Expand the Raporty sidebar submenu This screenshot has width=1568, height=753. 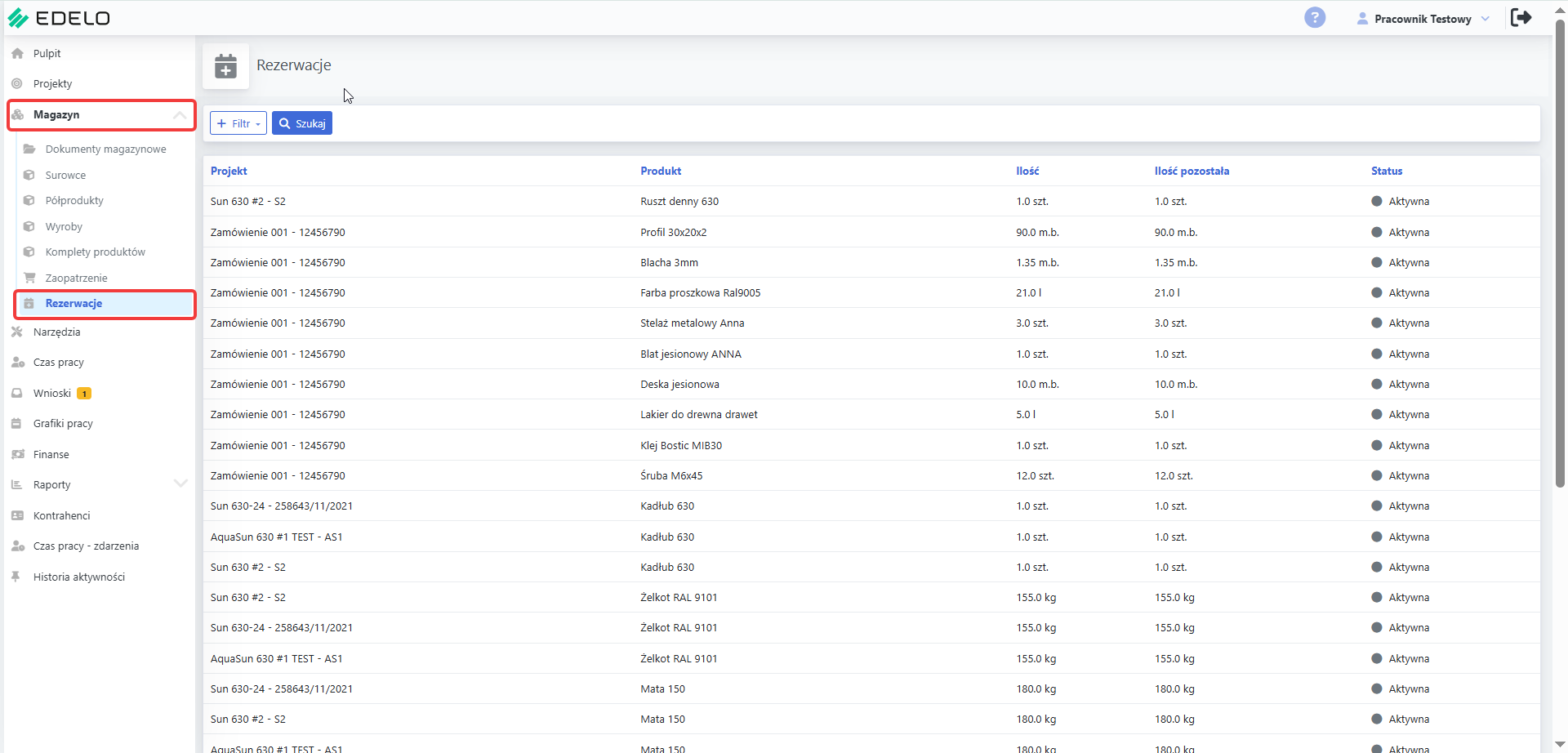pos(180,483)
